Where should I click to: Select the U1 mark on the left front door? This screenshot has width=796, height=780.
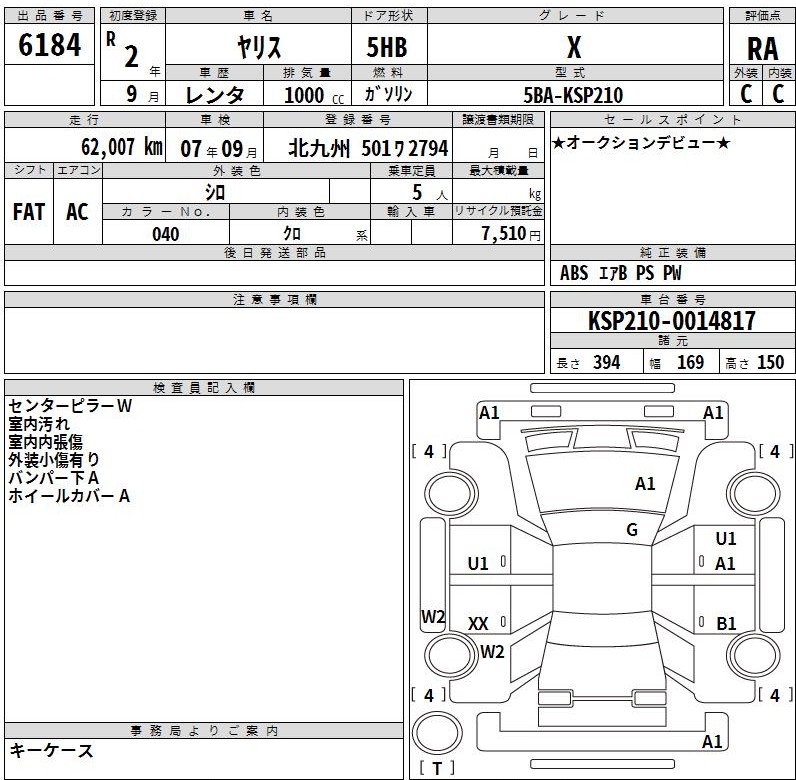point(478,564)
